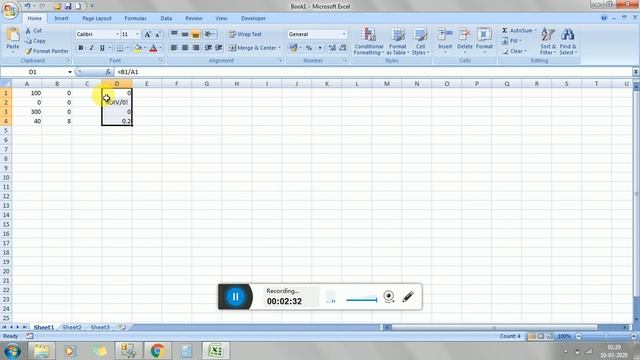Toggle Middle Align
This screenshot has height=360, width=640.
tap(185, 34)
